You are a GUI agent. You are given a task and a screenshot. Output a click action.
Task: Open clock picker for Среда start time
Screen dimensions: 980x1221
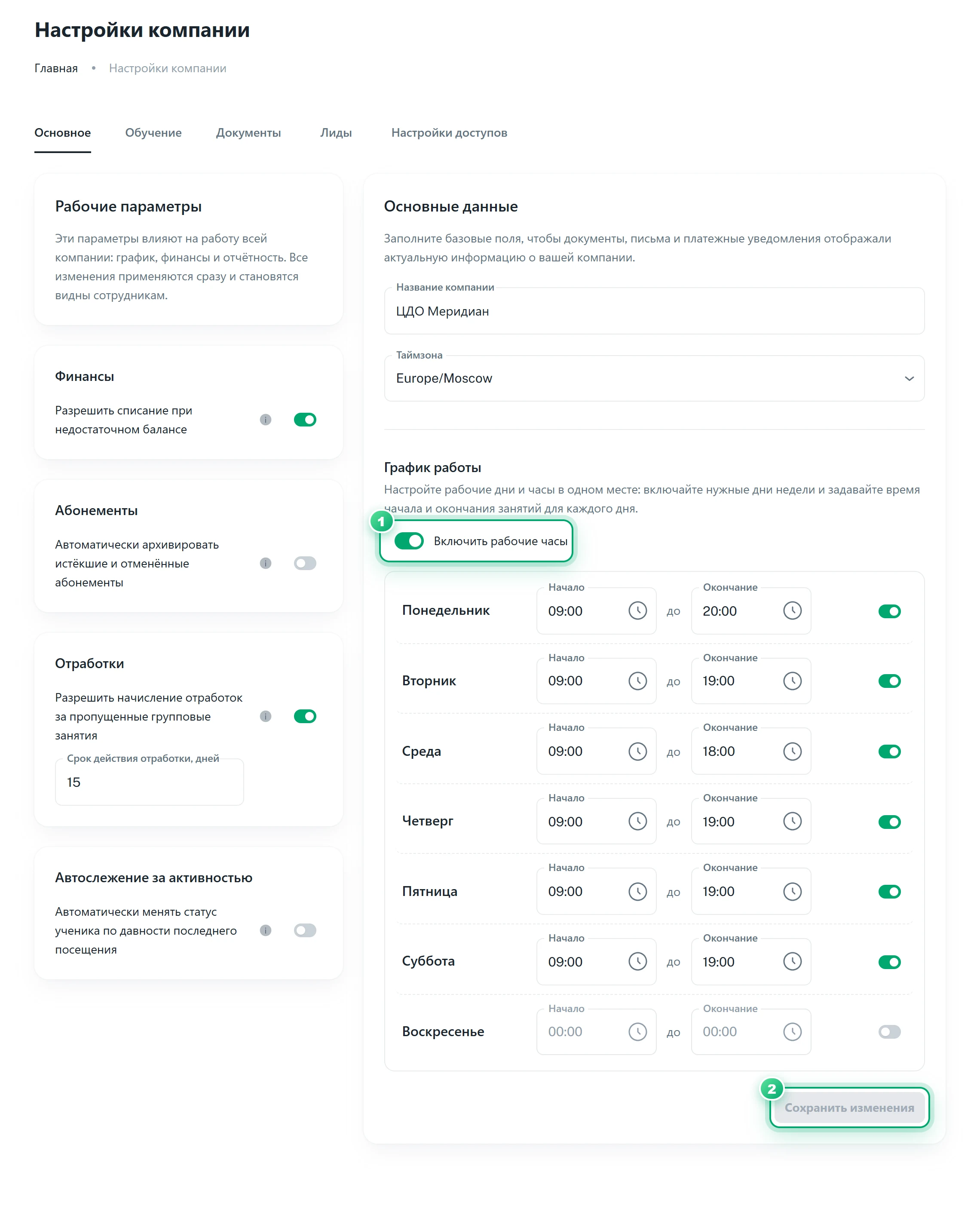(x=637, y=751)
